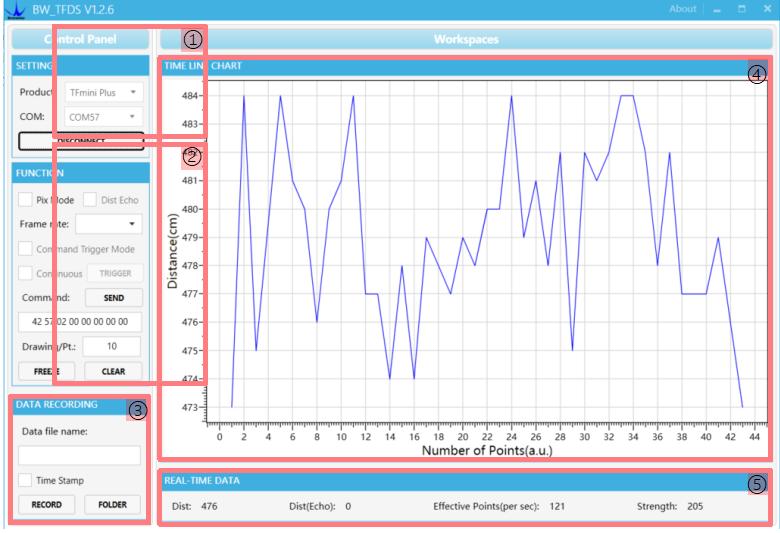Click the Strength value 205
Viewport: 780px width, 533px height.
point(695,506)
